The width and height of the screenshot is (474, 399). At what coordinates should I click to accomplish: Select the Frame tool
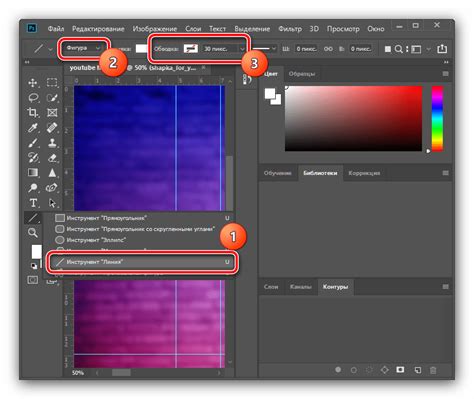click(x=52, y=113)
